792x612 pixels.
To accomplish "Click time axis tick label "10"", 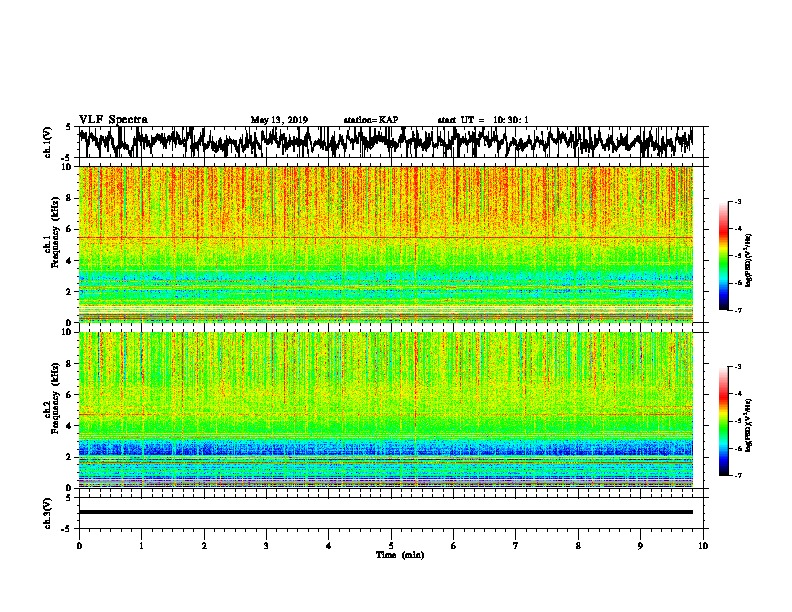I will [703, 546].
